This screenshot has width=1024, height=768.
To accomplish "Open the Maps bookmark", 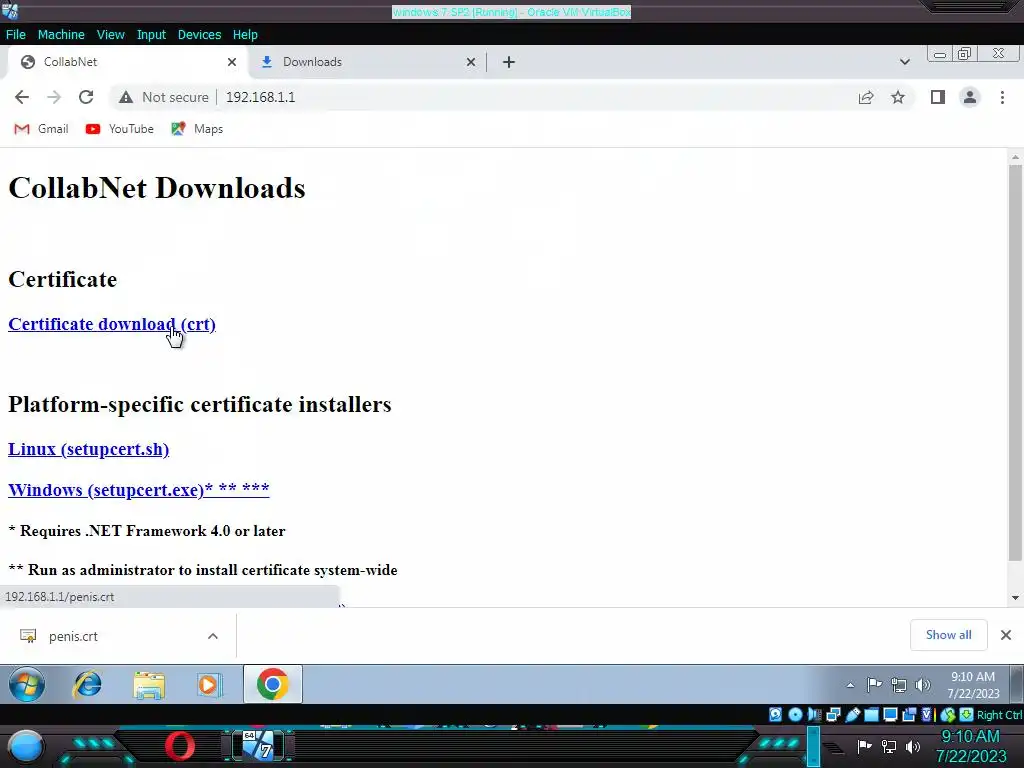I will point(197,129).
